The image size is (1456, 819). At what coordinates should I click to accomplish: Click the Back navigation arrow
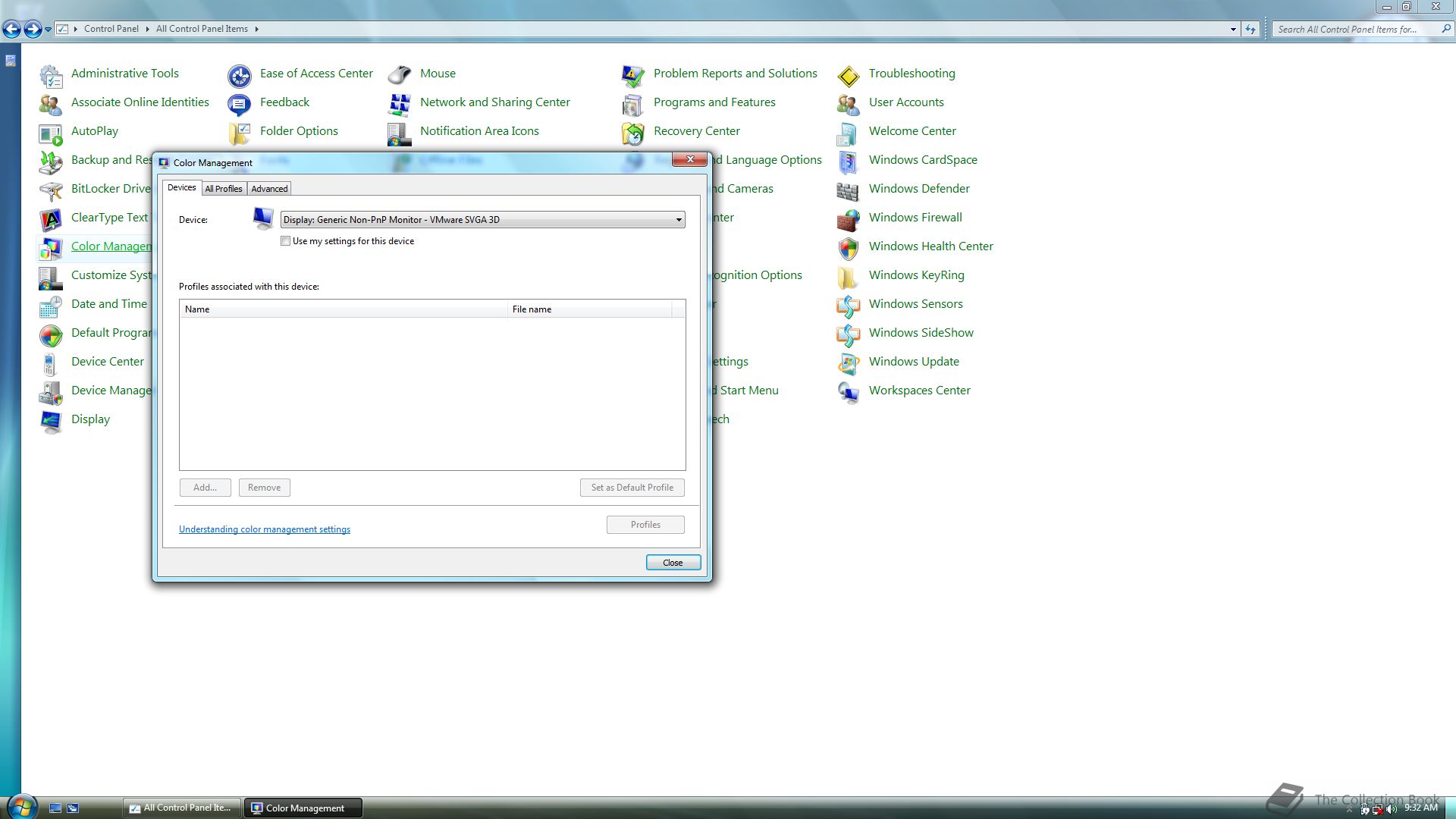pos(11,30)
